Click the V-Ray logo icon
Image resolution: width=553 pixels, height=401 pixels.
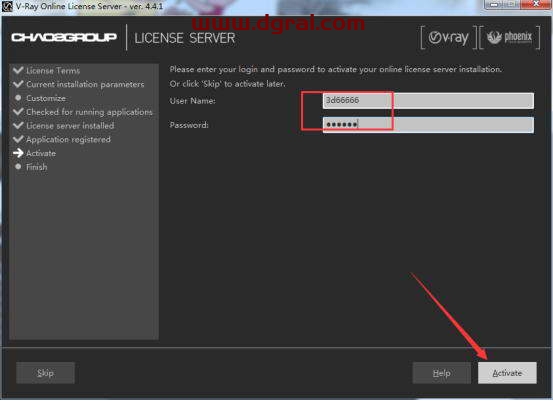pos(448,38)
